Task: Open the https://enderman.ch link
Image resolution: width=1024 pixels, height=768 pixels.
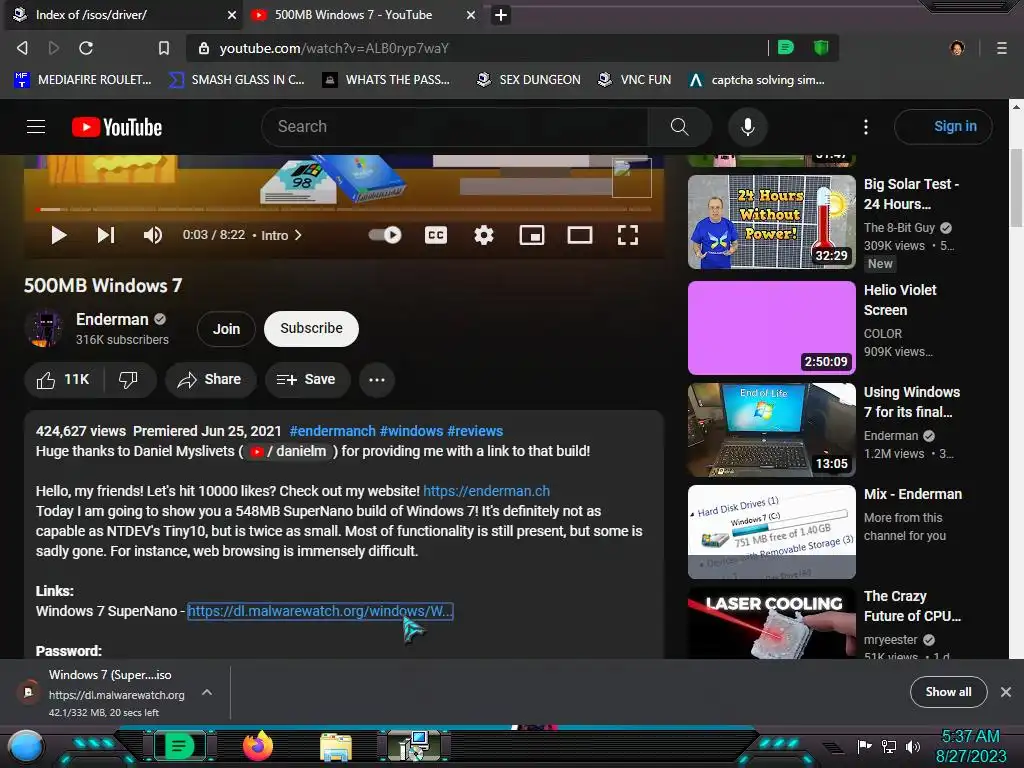Action: (487, 491)
